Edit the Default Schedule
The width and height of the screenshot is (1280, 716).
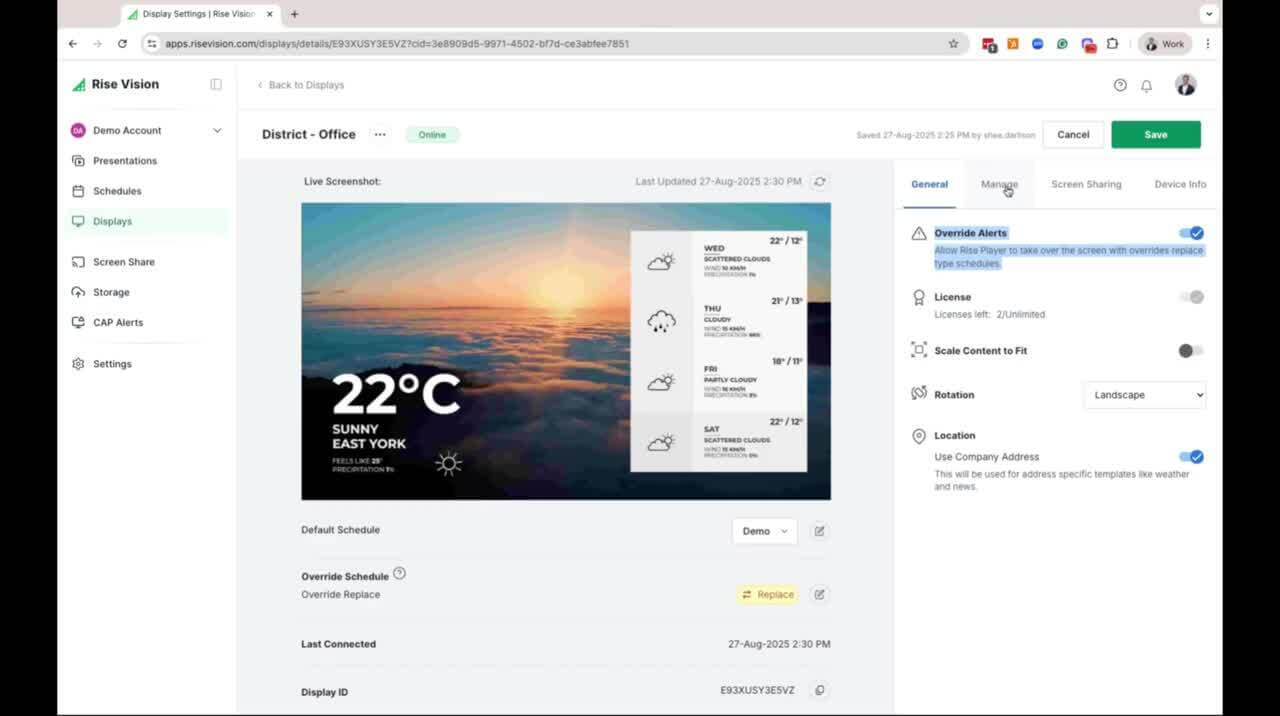pyautogui.click(x=819, y=531)
